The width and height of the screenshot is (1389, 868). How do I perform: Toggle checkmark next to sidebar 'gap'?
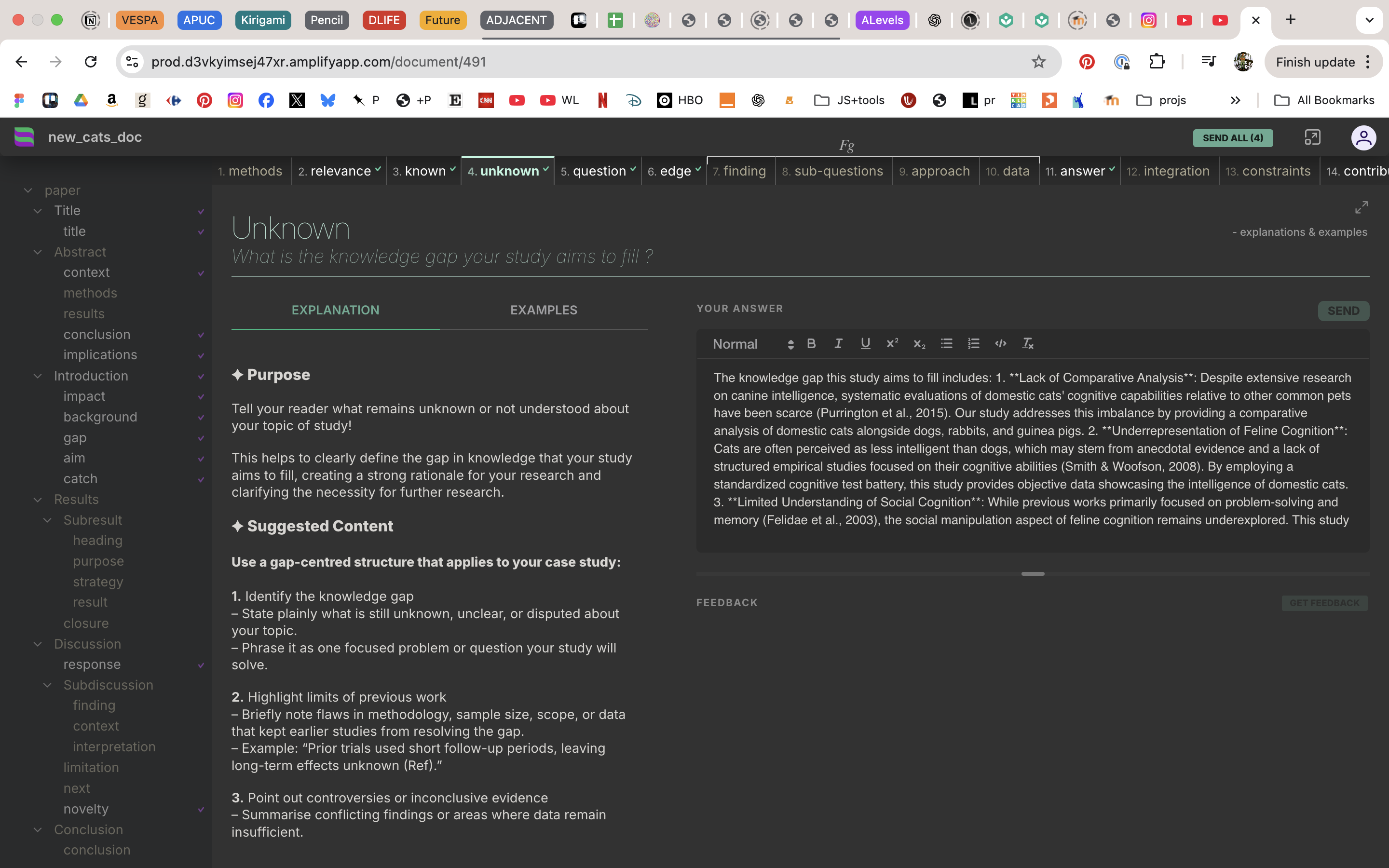[201, 439]
